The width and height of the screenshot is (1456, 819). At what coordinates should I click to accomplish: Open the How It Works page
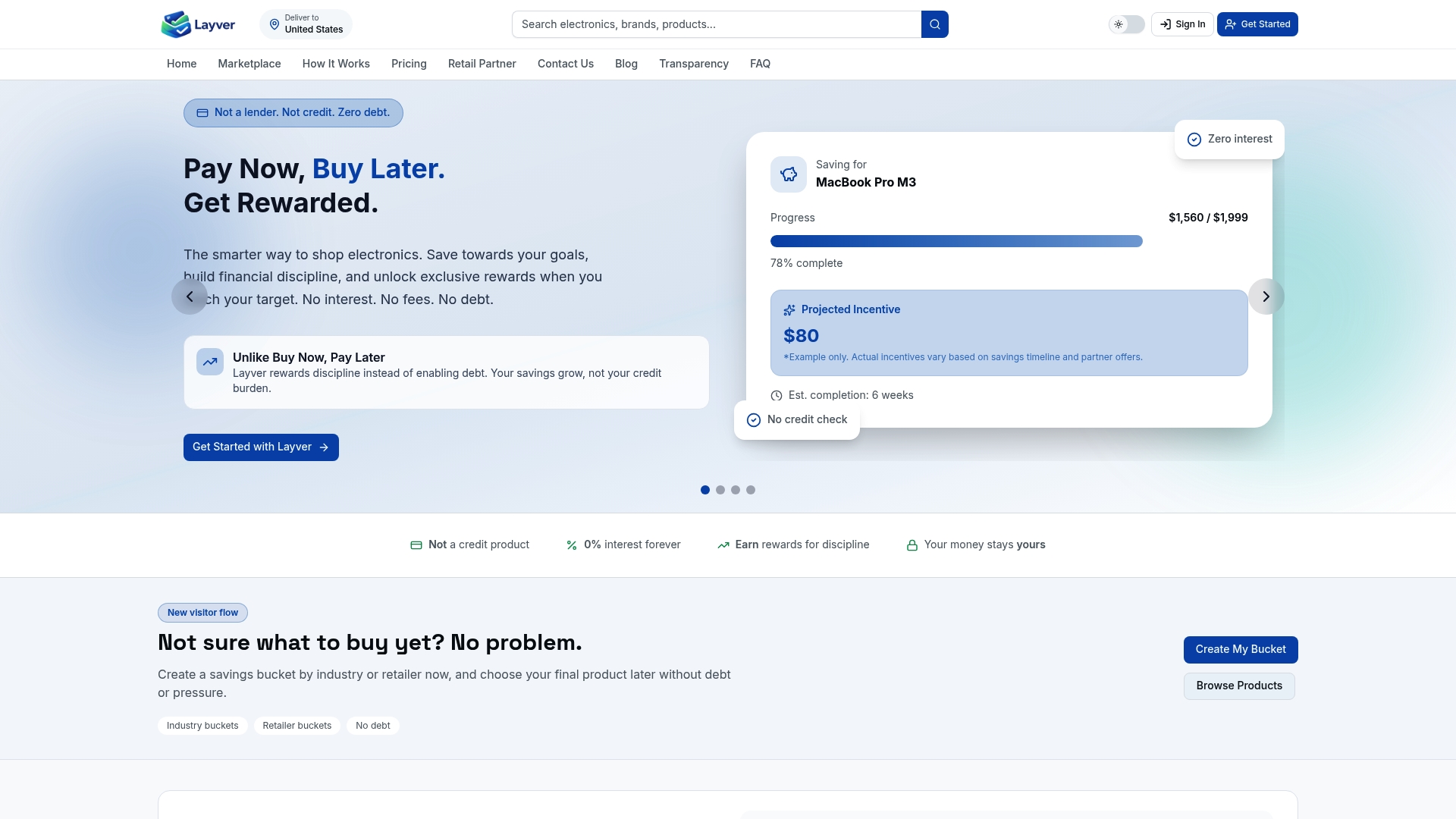pyautogui.click(x=336, y=64)
